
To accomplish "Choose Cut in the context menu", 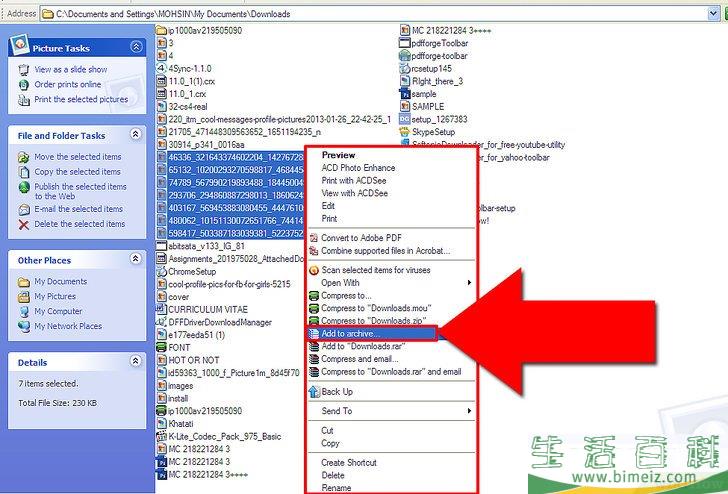I will tap(327, 430).
